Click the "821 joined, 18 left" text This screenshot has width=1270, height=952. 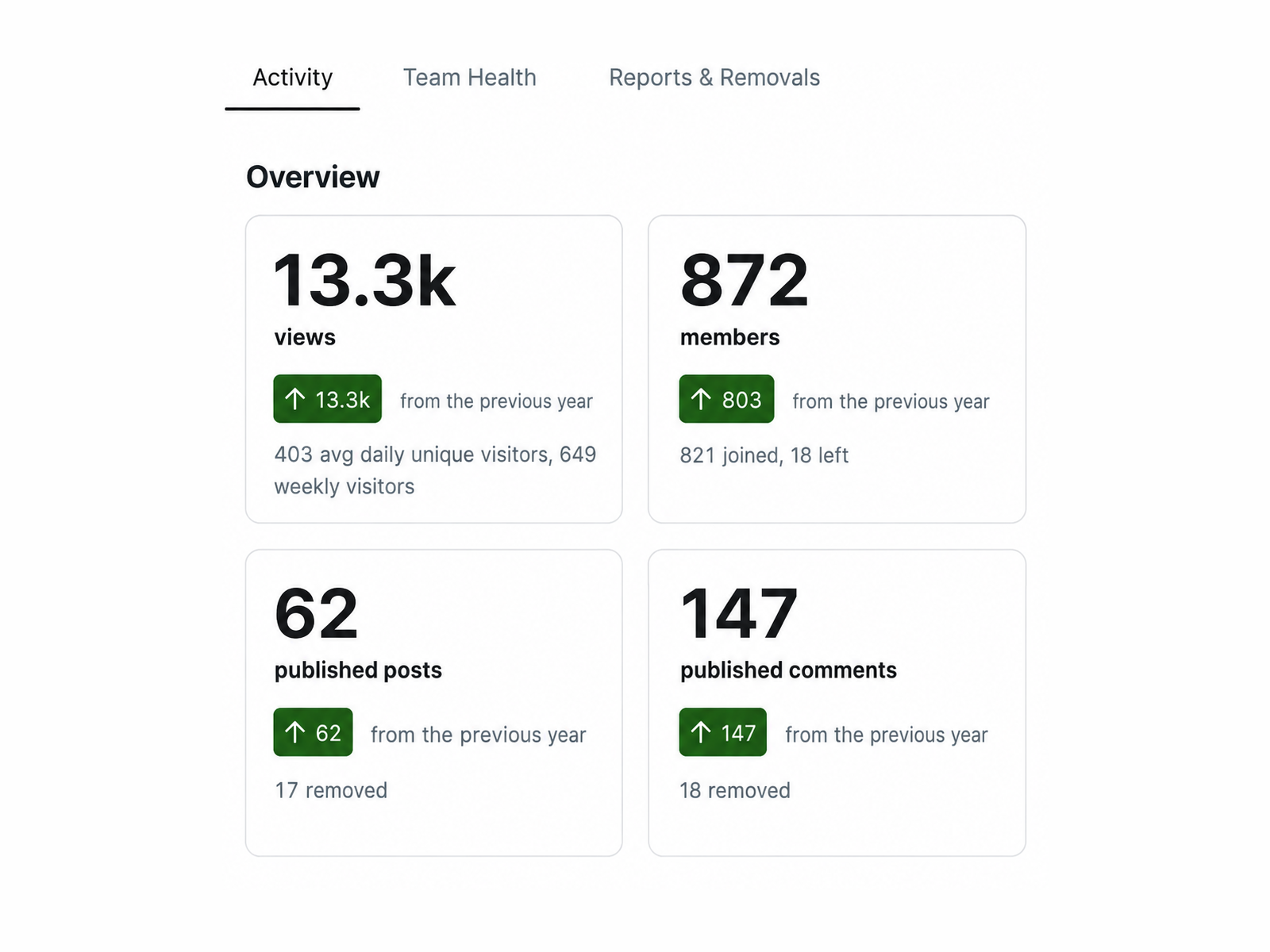tap(764, 455)
